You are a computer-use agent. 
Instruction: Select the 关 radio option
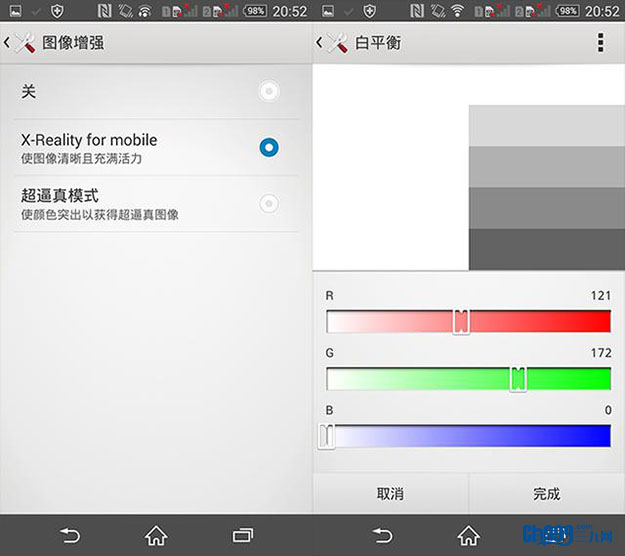[x=269, y=91]
